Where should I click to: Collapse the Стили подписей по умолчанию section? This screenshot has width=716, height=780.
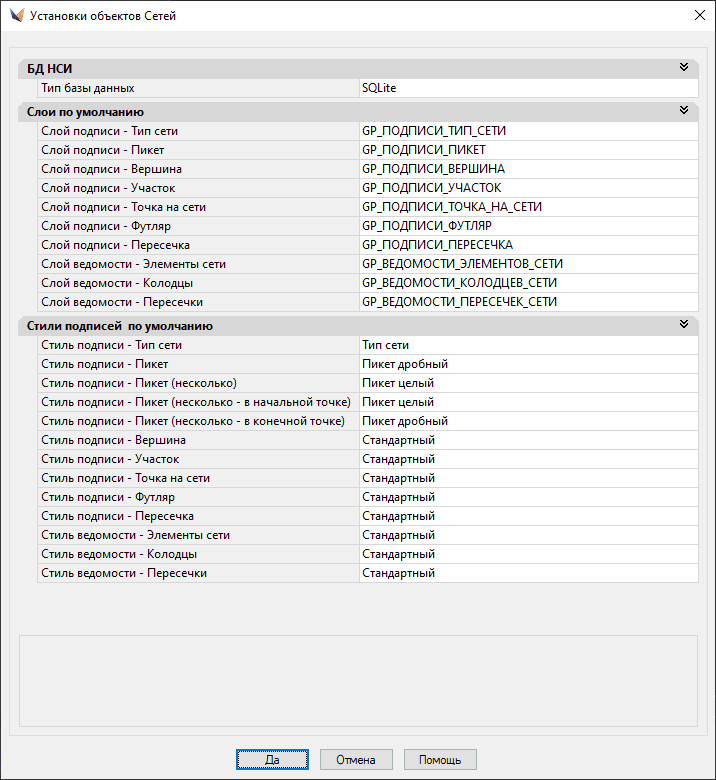(x=684, y=325)
